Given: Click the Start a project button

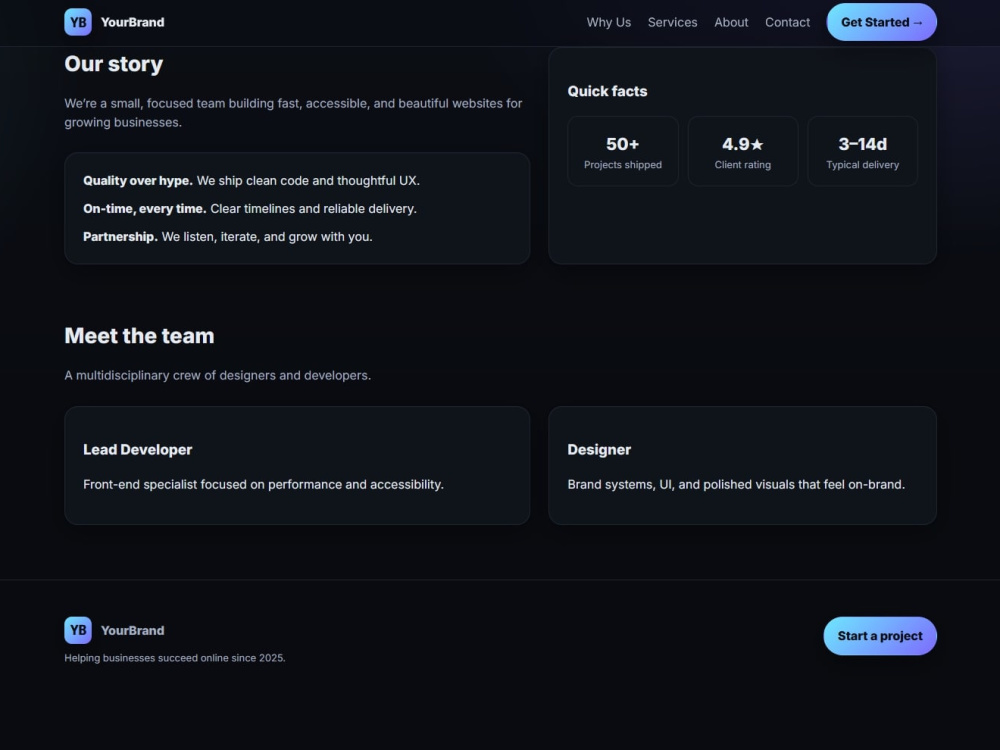Looking at the screenshot, I should coord(879,636).
